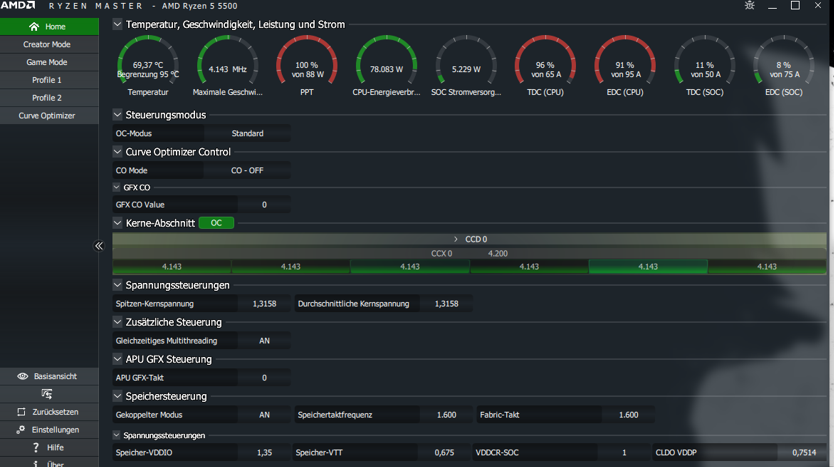Open Curve Optimizer page

click(49, 115)
